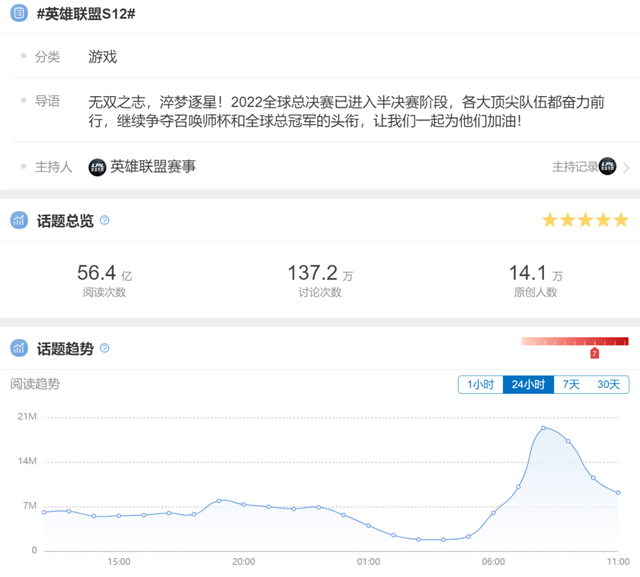Viewport: 640px width, 577px height.
Task: Open help icon next to 话题总览
Action: [x=104, y=220]
